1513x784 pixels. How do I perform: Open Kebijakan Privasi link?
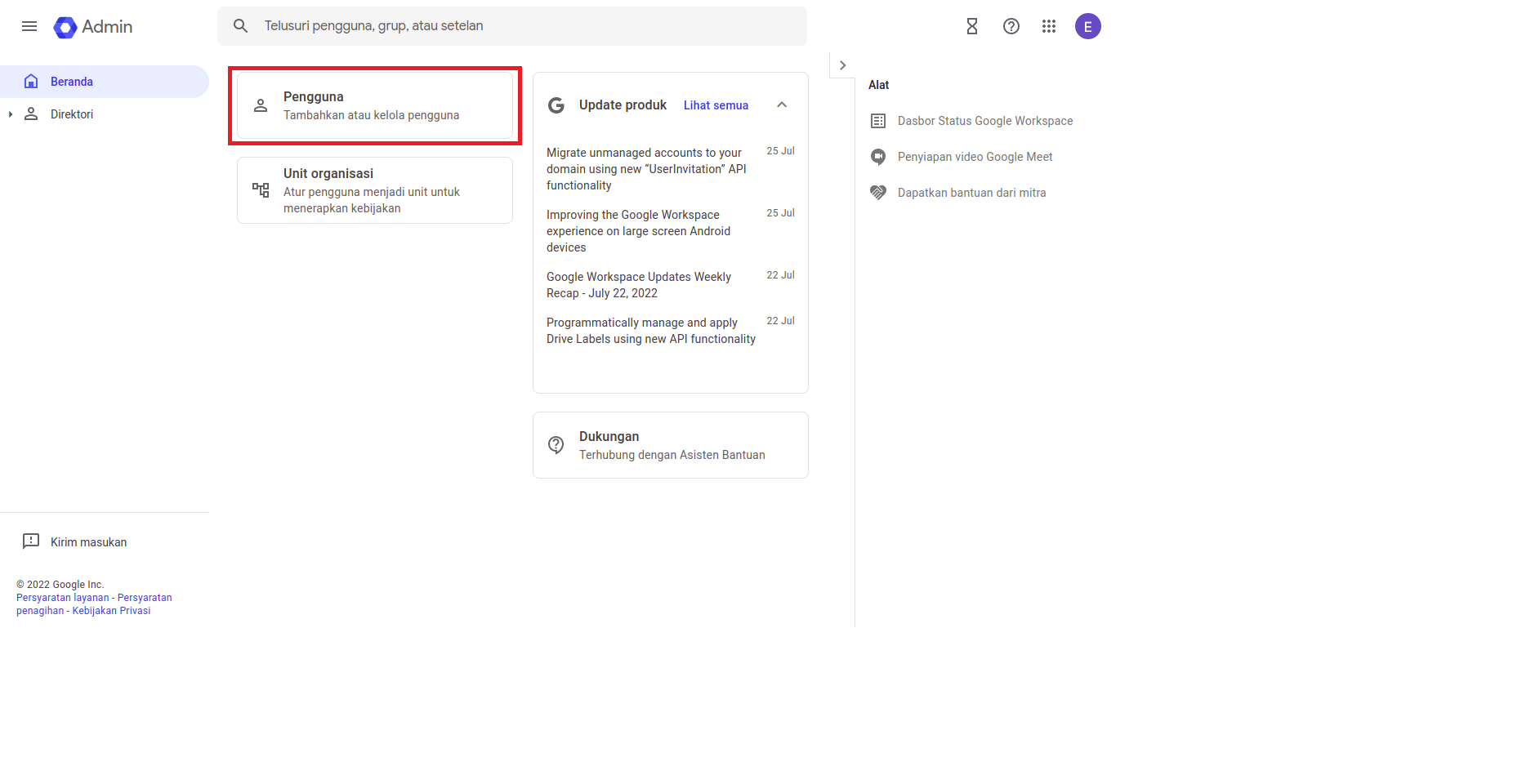pyautogui.click(x=111, y=611)
